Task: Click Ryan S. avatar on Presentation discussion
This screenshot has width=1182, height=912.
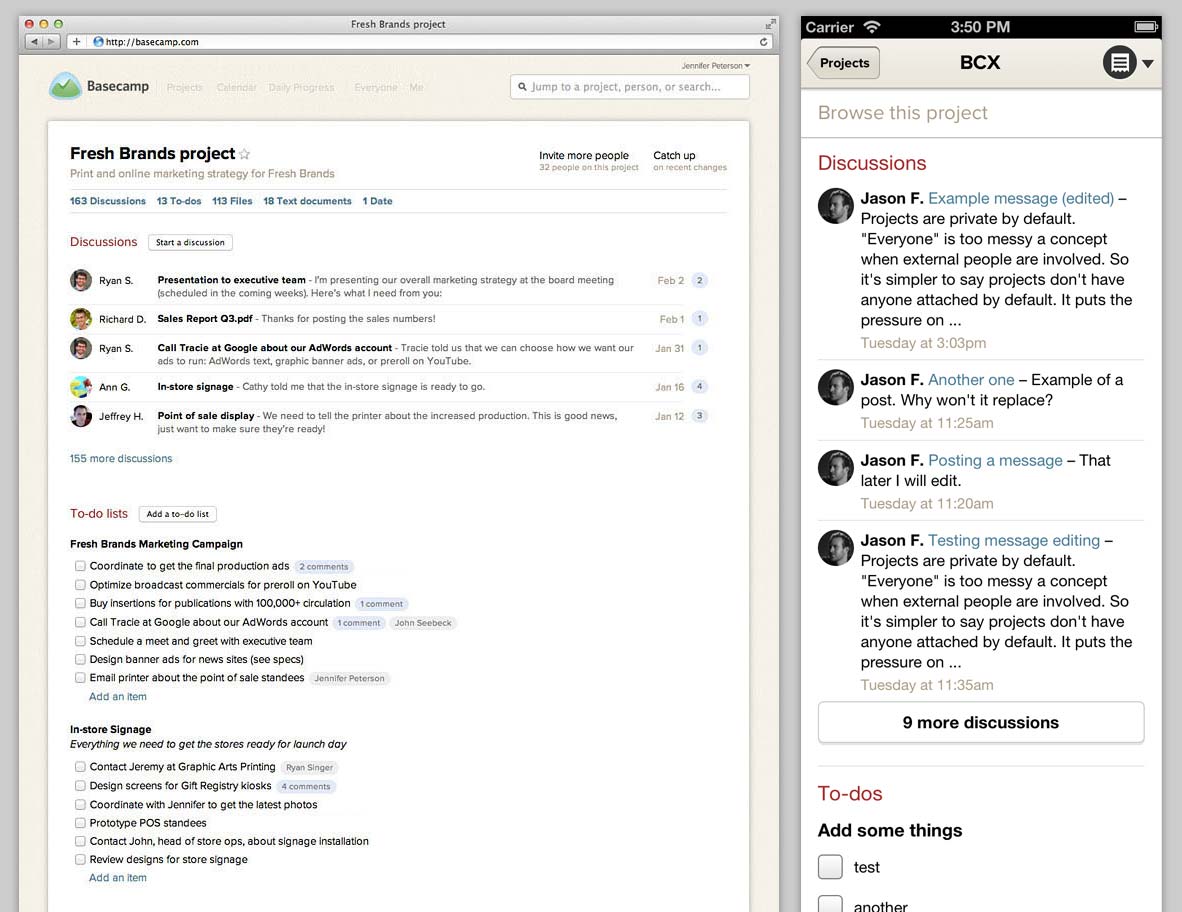Action: (x=81, y=280)
